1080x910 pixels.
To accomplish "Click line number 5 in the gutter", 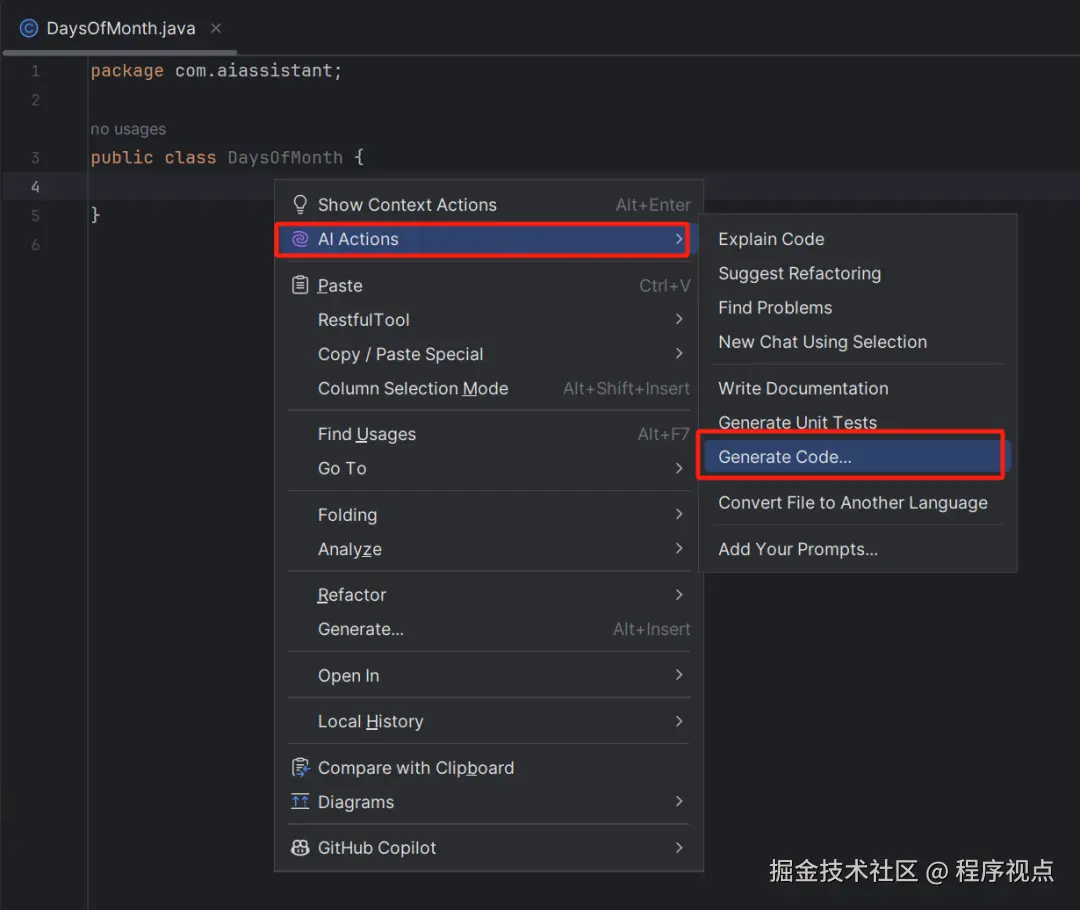I will click(x=35, y=216).
